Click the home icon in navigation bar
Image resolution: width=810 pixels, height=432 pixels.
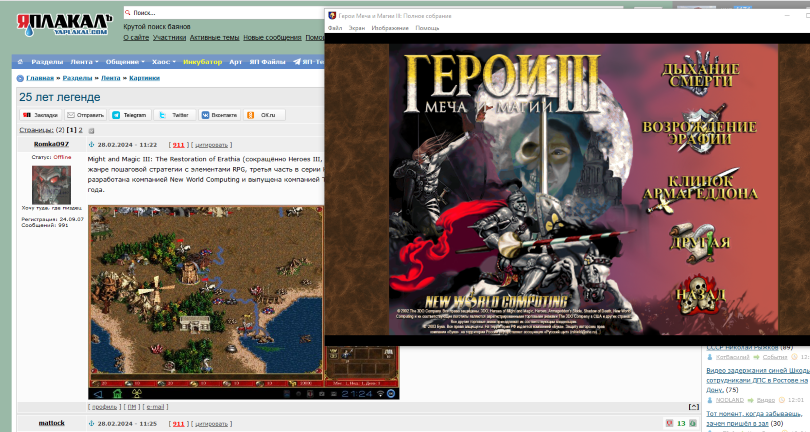pyautogui.click(x=20, y=61)
